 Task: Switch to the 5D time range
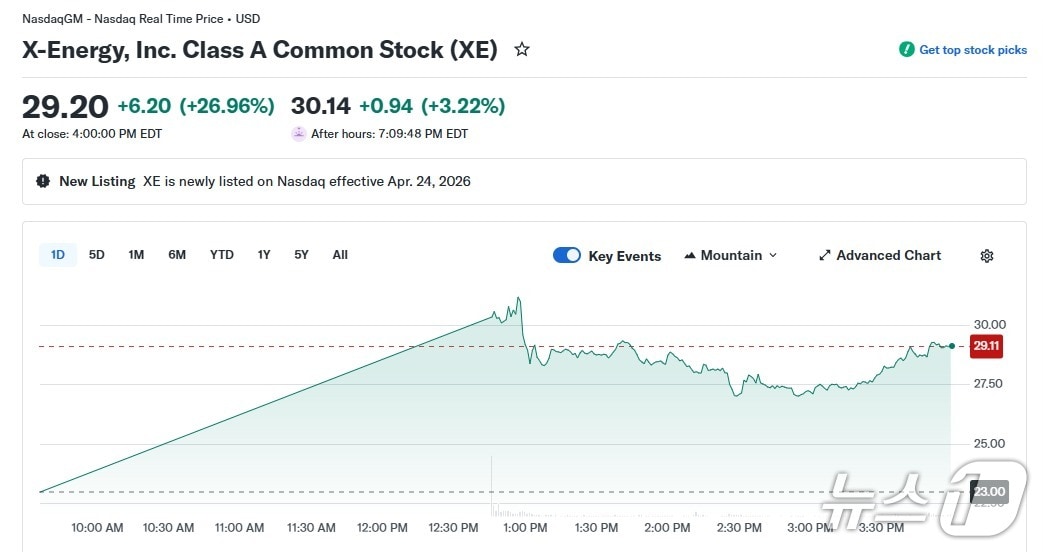pyautogui.click(x=96, y=255)
